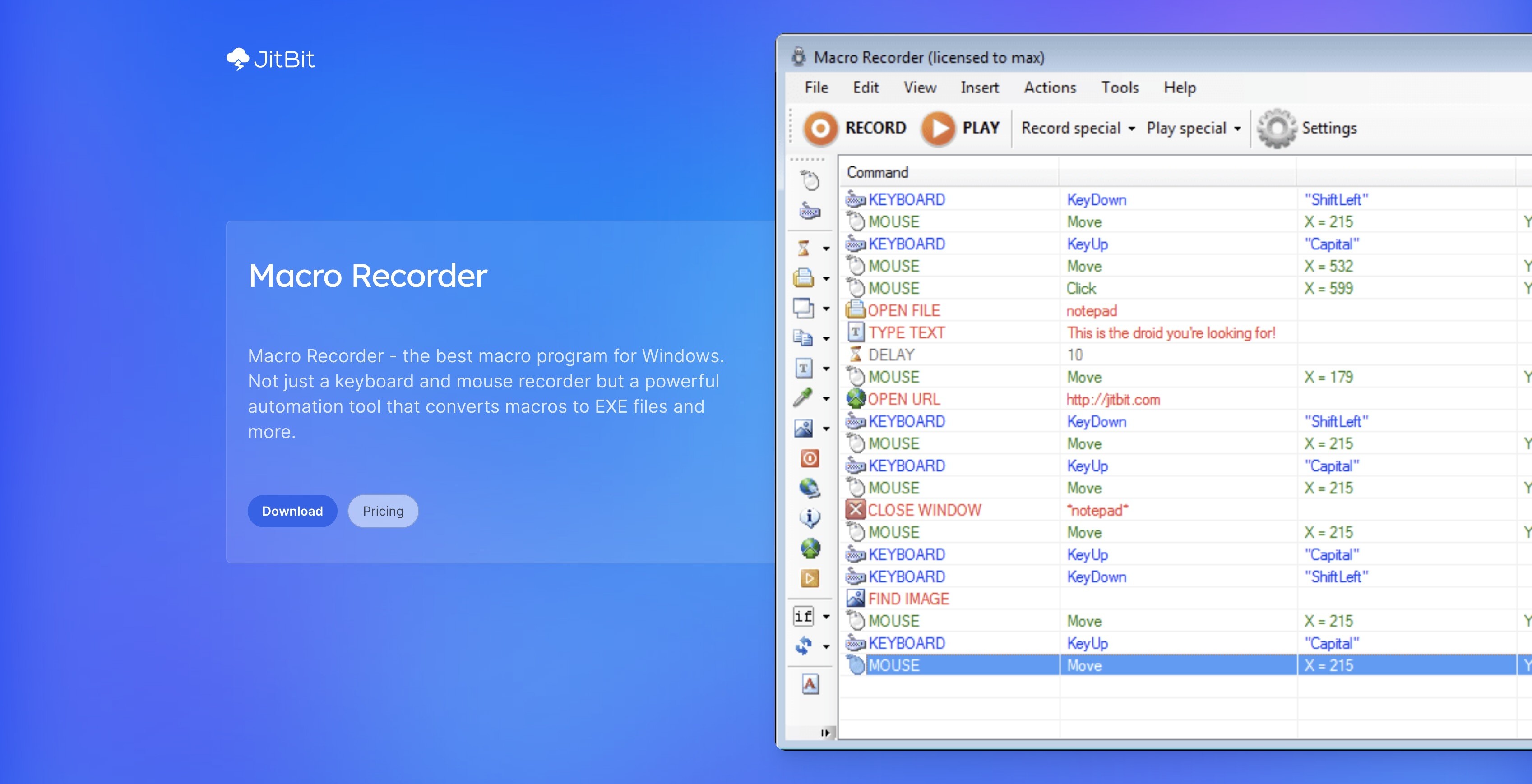Click the keyboard insert icon in sidebar

[810, 211]
